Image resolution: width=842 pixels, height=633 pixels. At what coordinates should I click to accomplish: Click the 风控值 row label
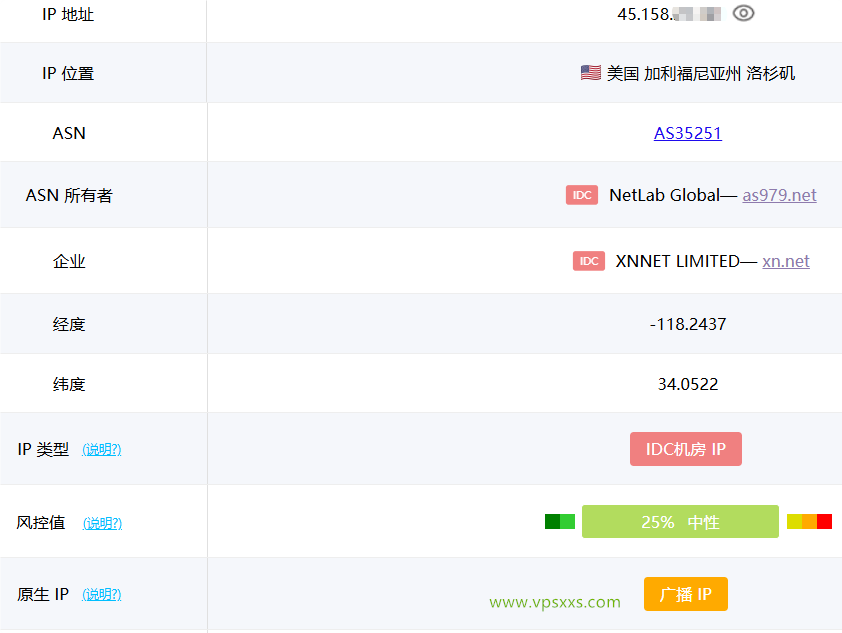click(x=41, y=522)
